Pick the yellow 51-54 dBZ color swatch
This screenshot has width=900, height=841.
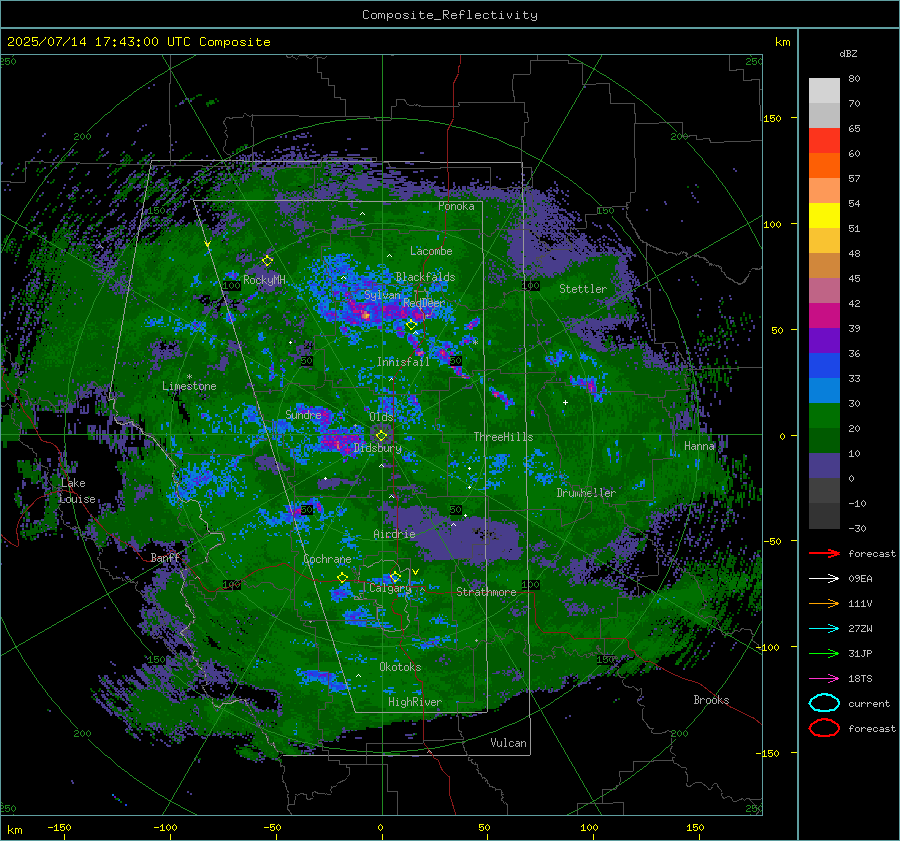824,216
